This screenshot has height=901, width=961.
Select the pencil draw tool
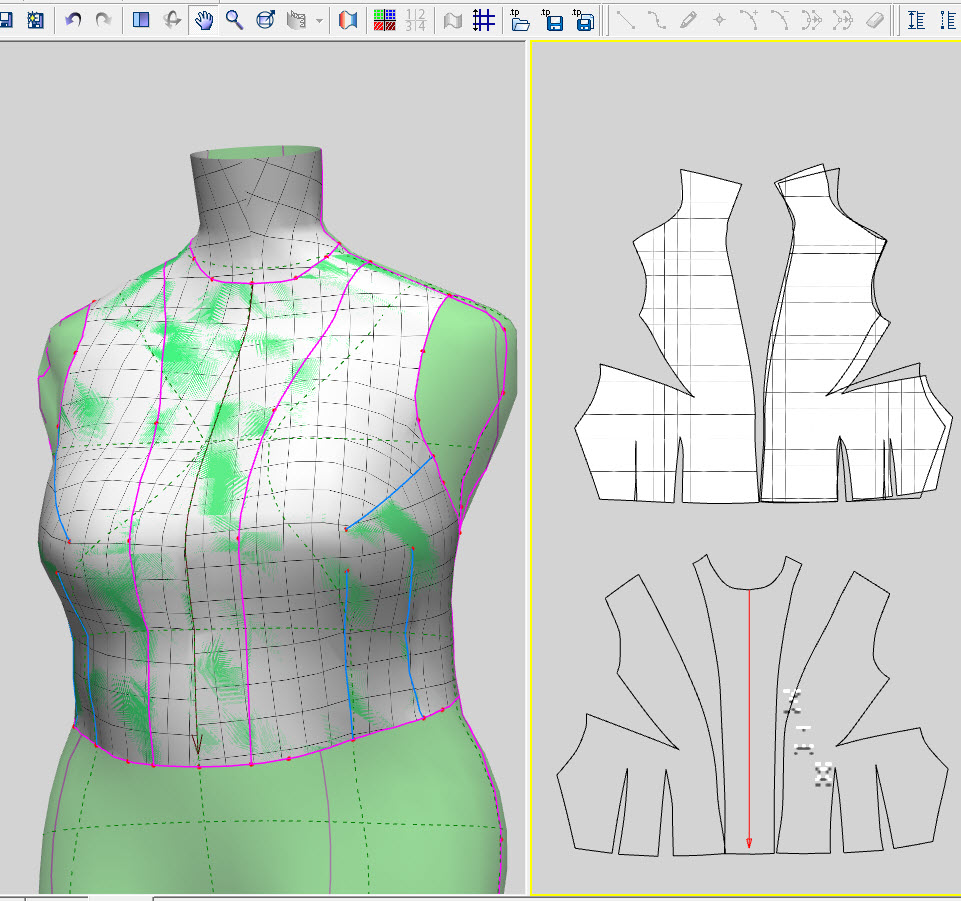(x=687, y=20)
